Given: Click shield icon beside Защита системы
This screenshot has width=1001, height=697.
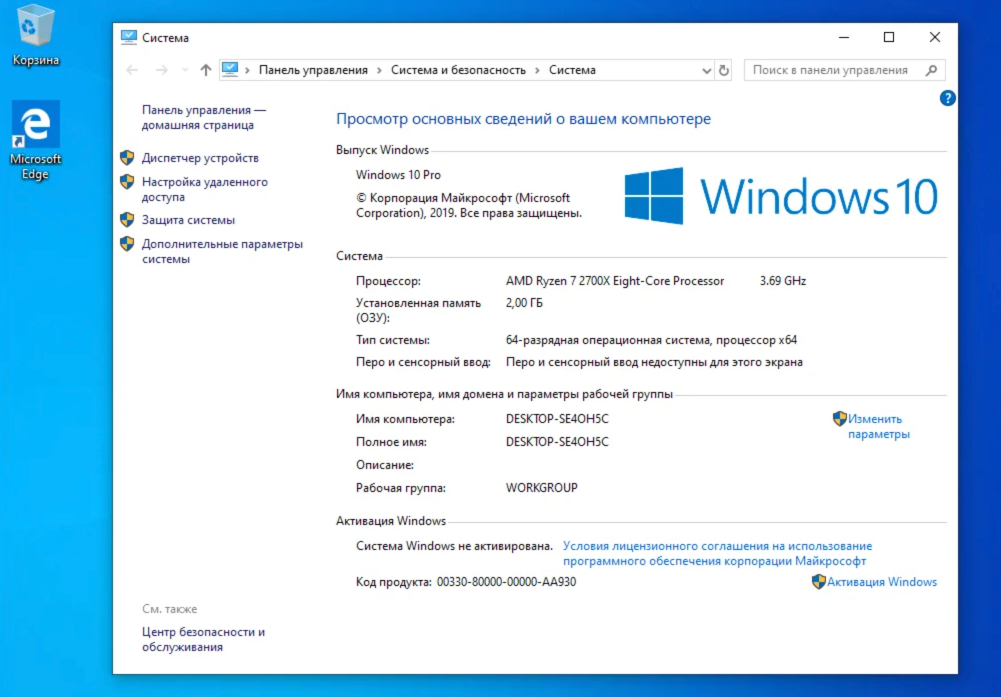Looking at the screenshot, I should click(x=127, y=220).
